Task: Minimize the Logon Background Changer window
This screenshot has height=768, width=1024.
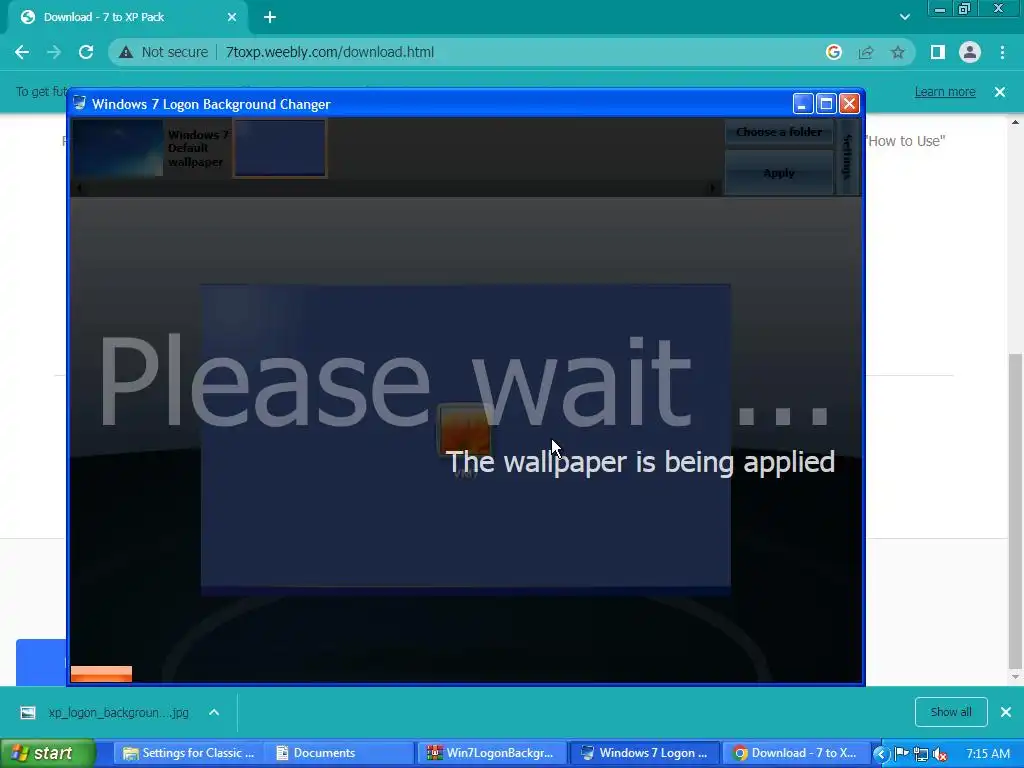Action: (x=803, y=103)
